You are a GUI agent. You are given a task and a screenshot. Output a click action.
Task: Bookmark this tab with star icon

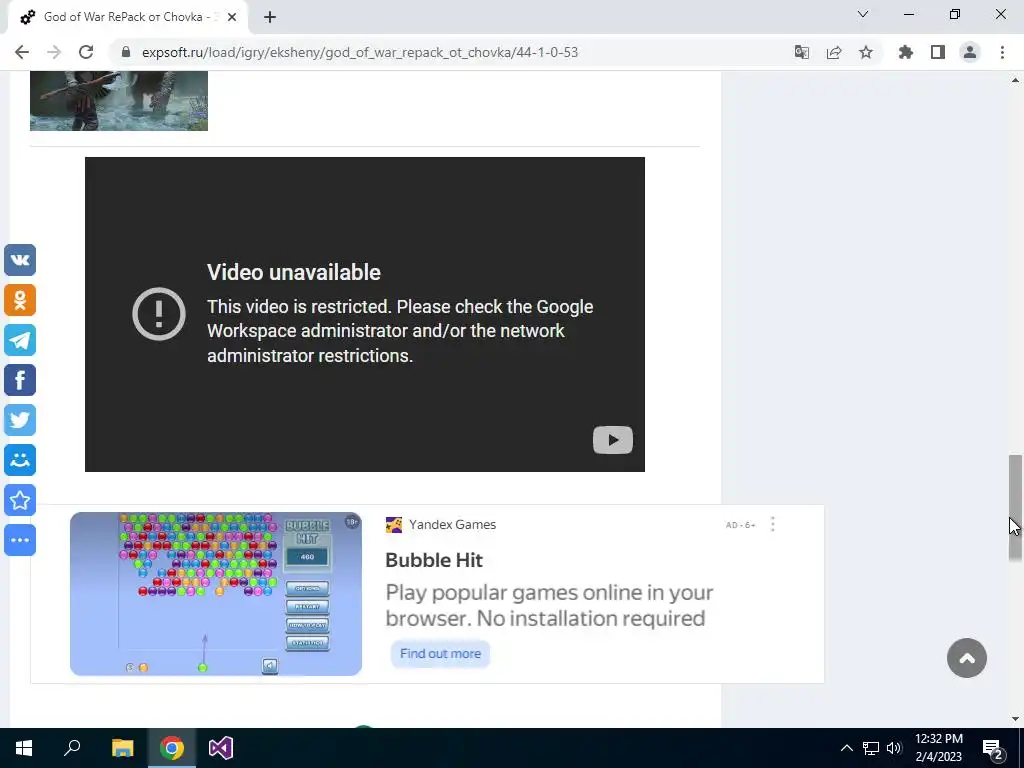click(866, 52)
